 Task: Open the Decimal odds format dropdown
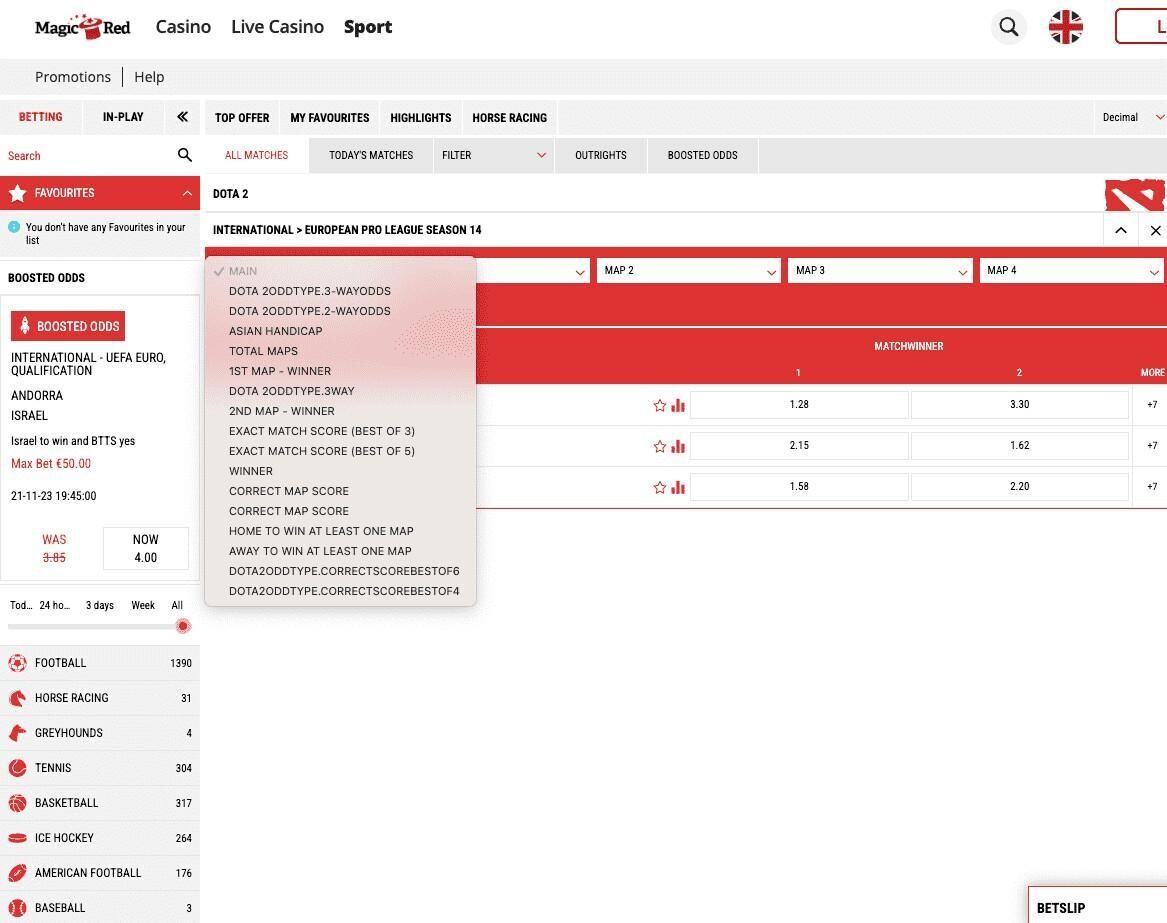click(x=1131, y=117)
